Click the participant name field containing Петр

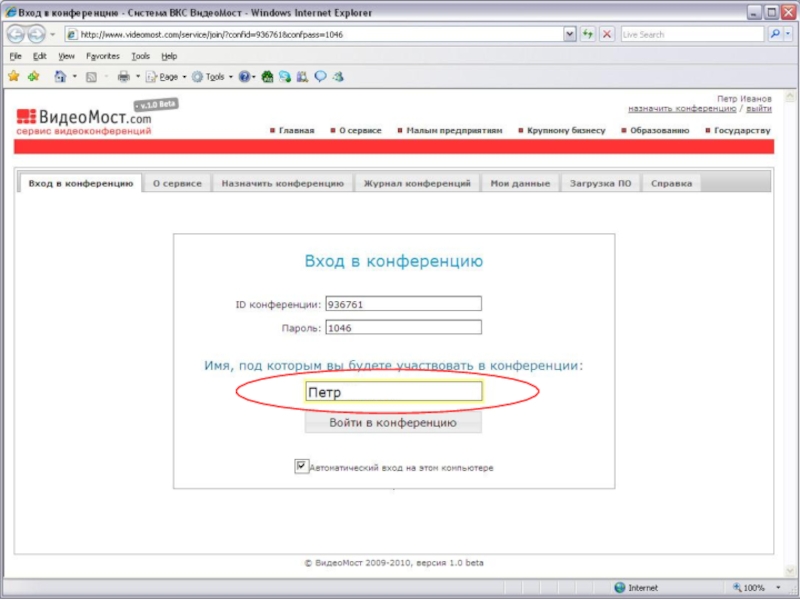point(393,392)
